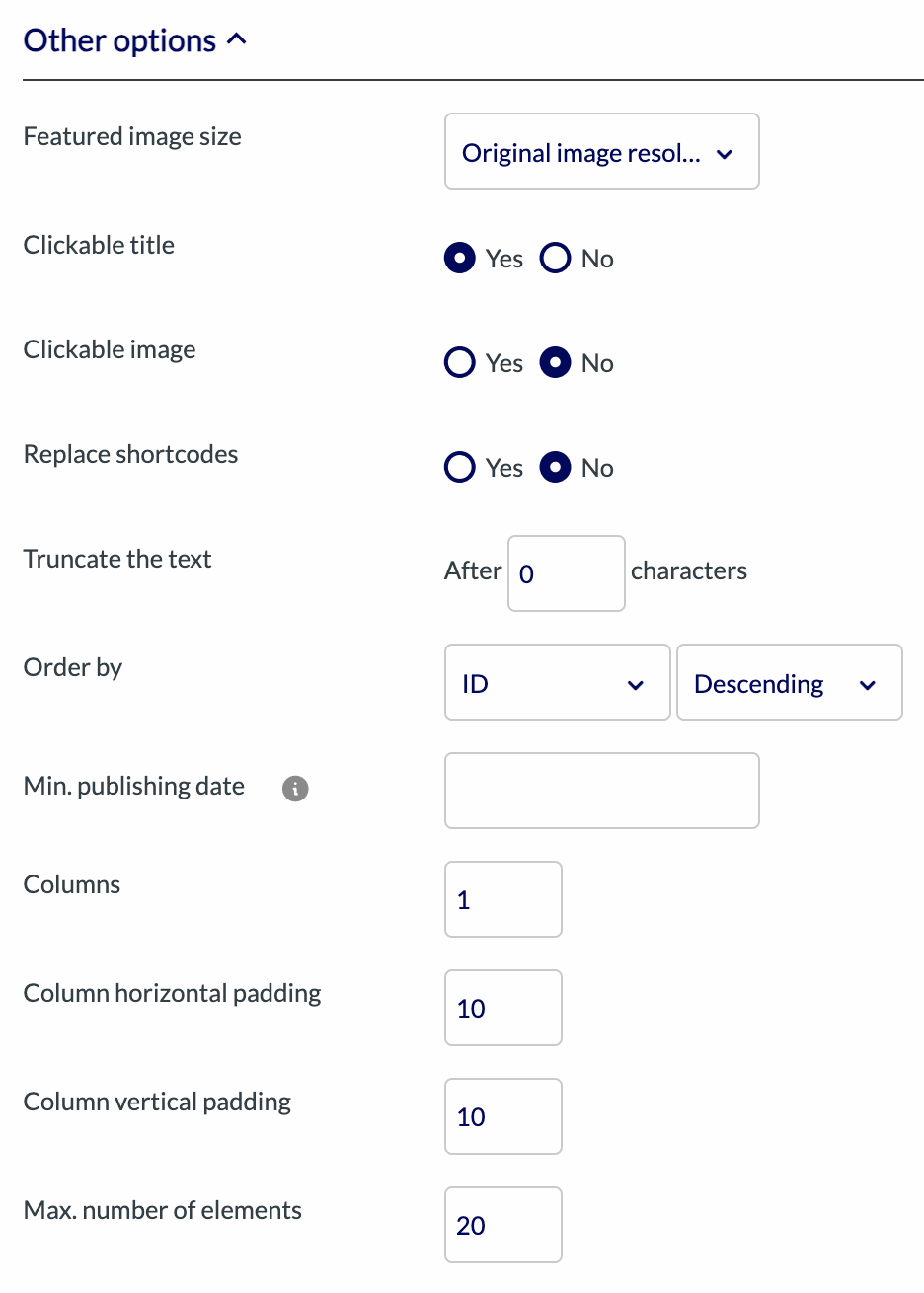Click the Column vertical padding field
This screenshot has height=1293, width=924.
point(502,1116)
